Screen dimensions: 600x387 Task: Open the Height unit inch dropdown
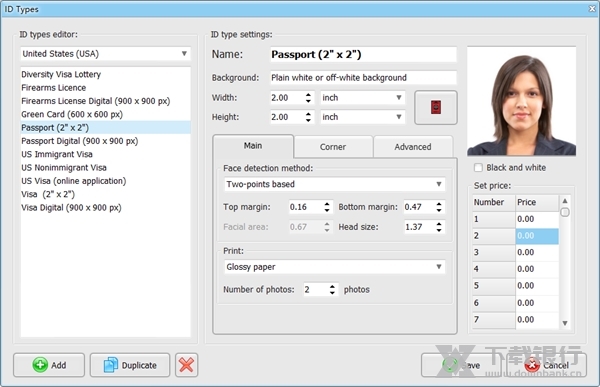pyautogui.click(x=362, y=117)
